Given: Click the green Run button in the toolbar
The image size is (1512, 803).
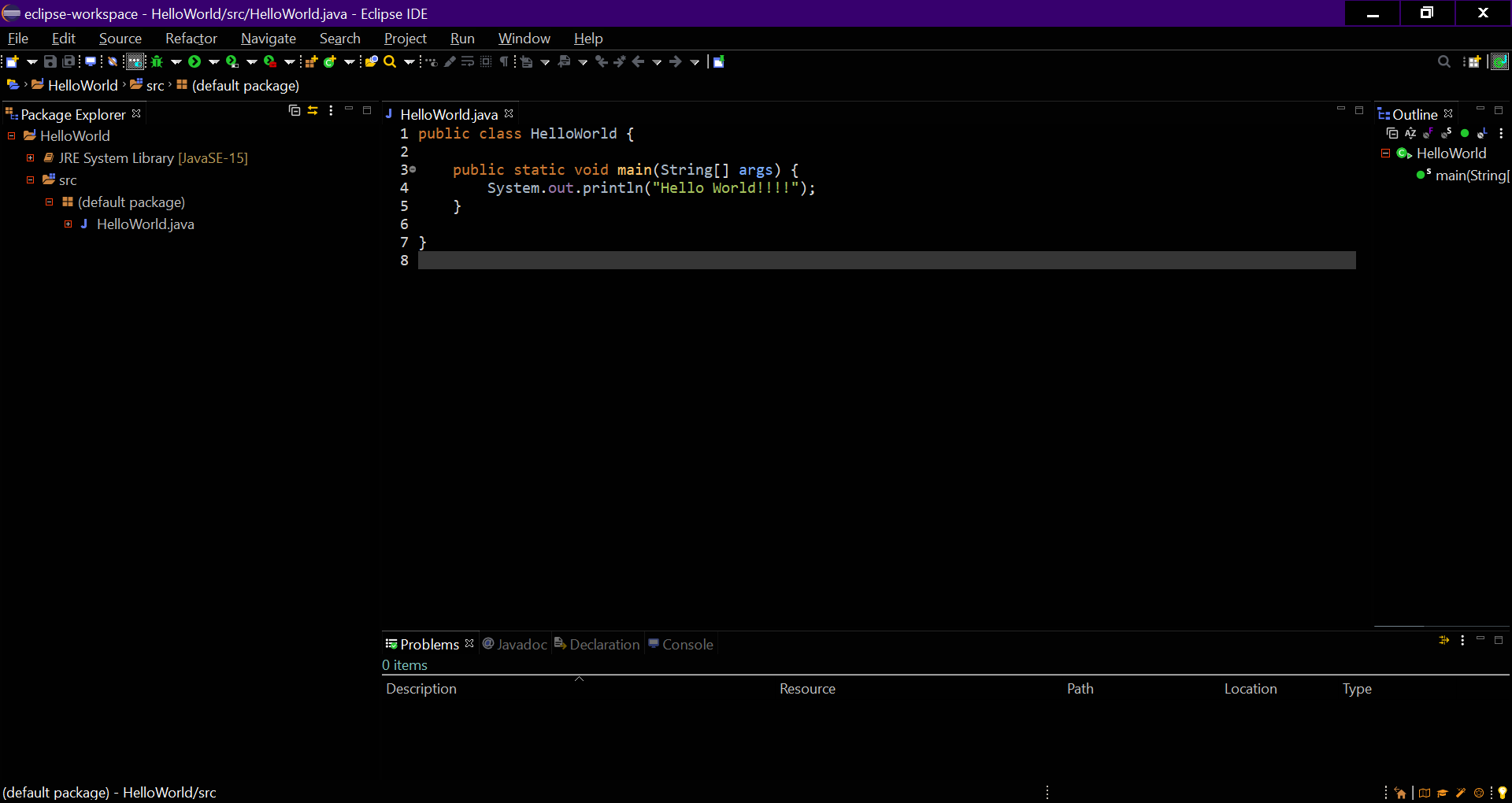Looking at the screenshot, I should point(195,61).
